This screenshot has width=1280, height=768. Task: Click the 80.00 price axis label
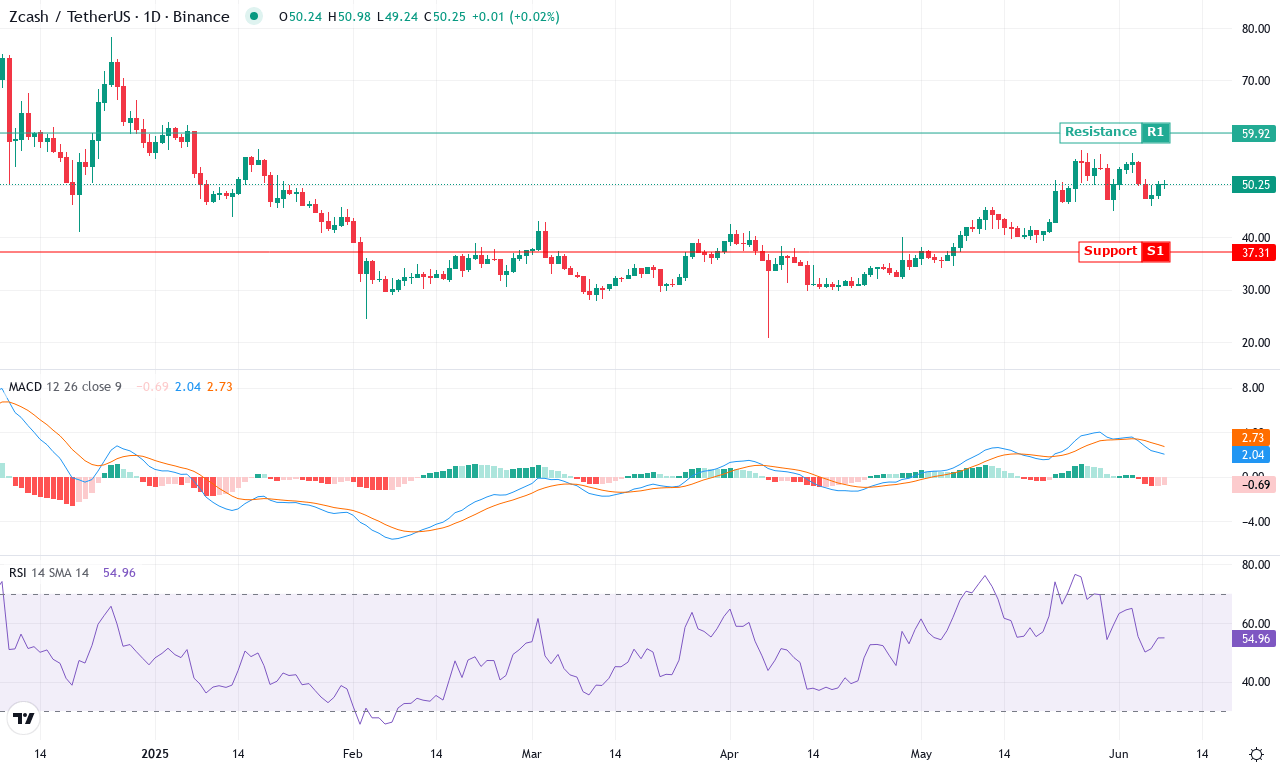point(1255,29)
